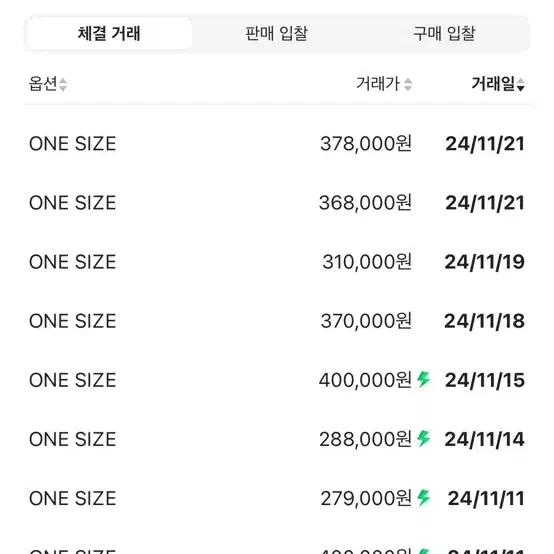Click the 24/11/14 trade date

click(484, 439)
